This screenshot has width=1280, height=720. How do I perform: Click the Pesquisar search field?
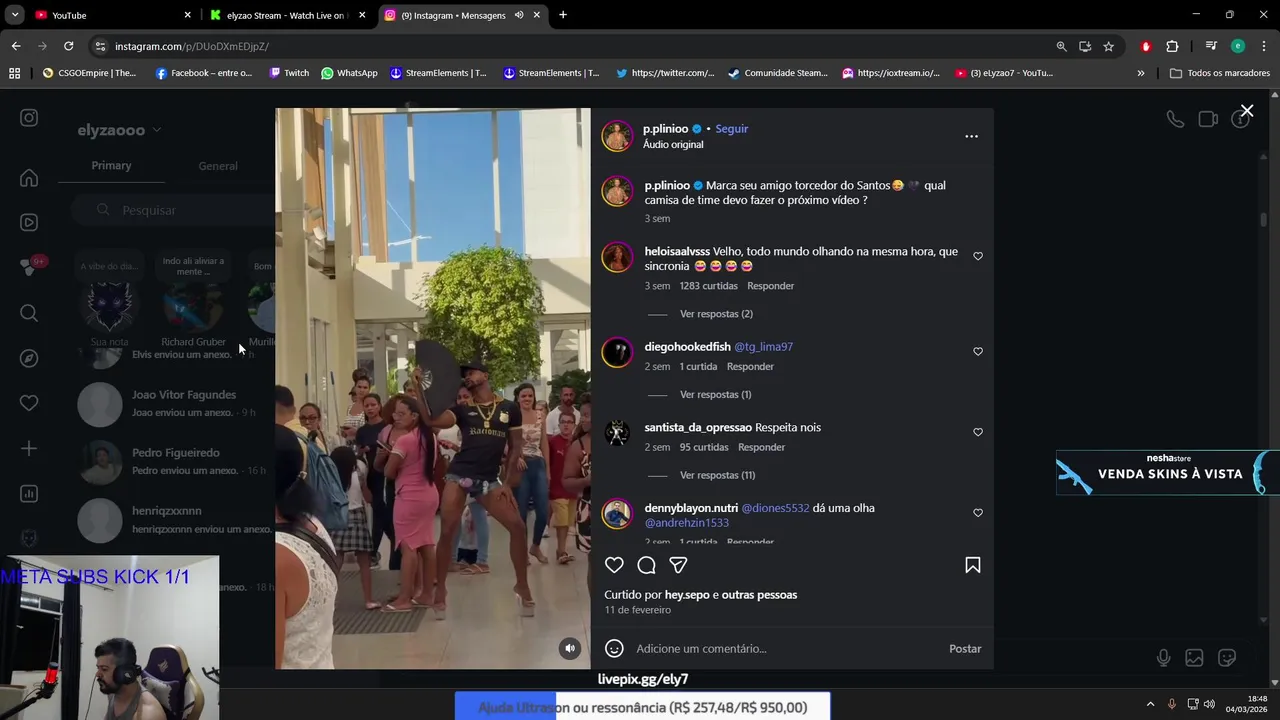(x=174, y=210)
